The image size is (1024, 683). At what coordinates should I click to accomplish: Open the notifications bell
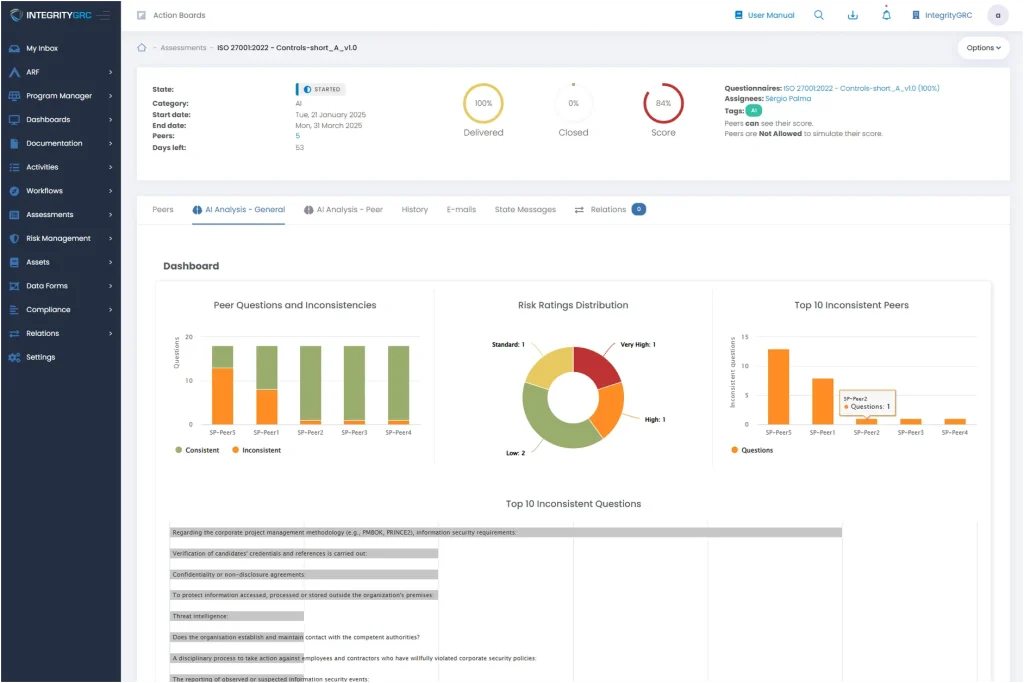coord(886,15)
